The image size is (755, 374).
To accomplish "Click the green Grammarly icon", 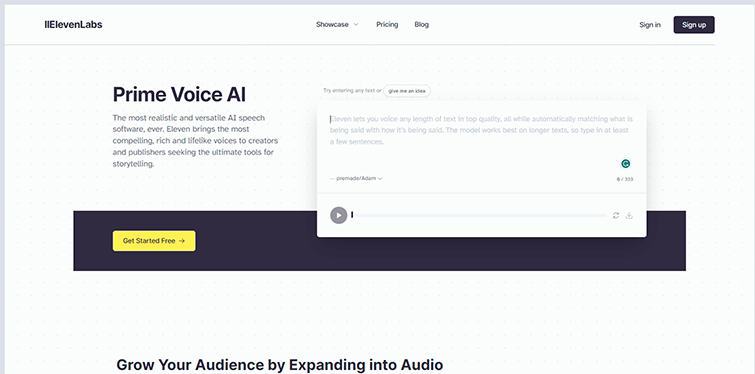I will click(x=625, y=164).
